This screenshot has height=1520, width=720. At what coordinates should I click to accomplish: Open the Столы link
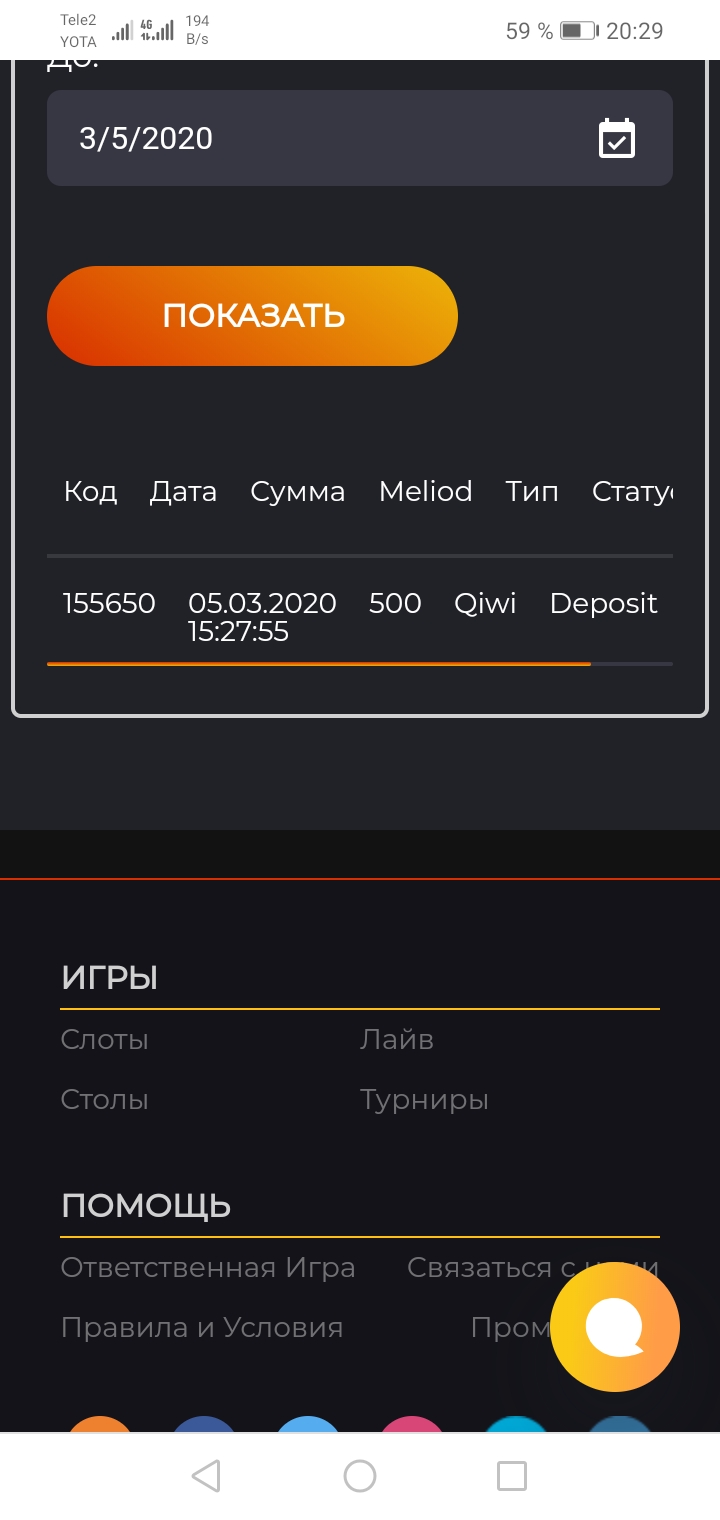pos(105,1100)
